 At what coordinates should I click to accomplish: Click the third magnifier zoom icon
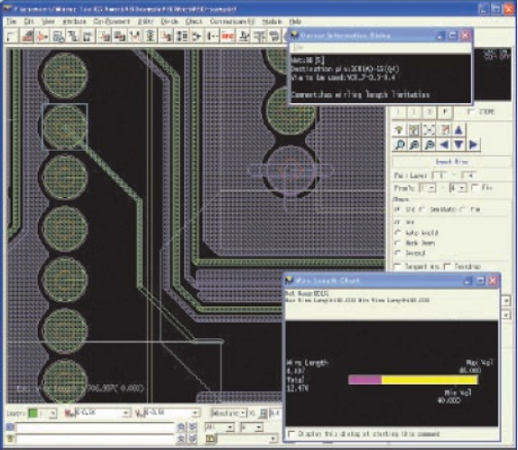tap(429, 145)
